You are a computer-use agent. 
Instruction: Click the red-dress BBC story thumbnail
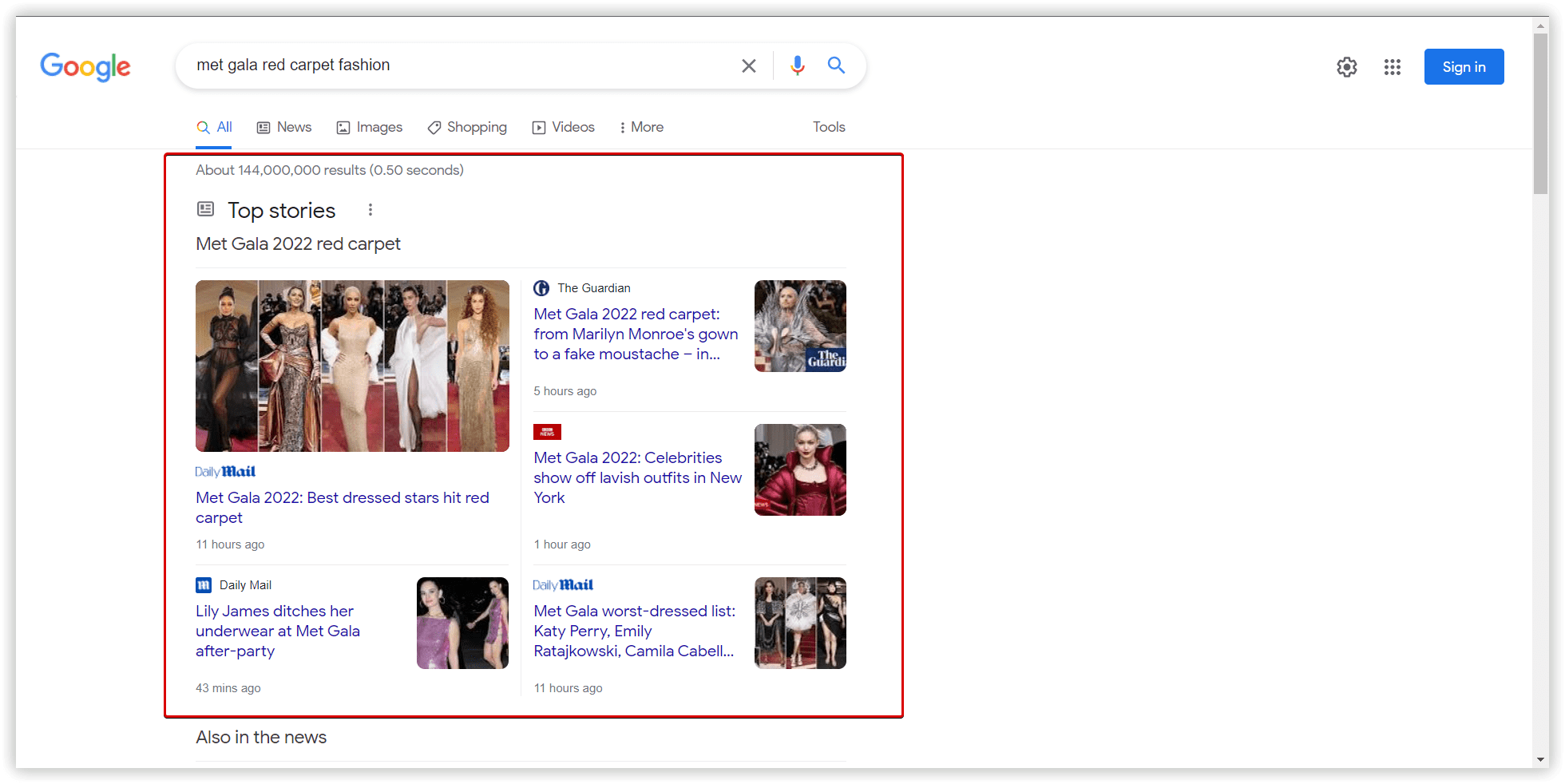(800, 469)
